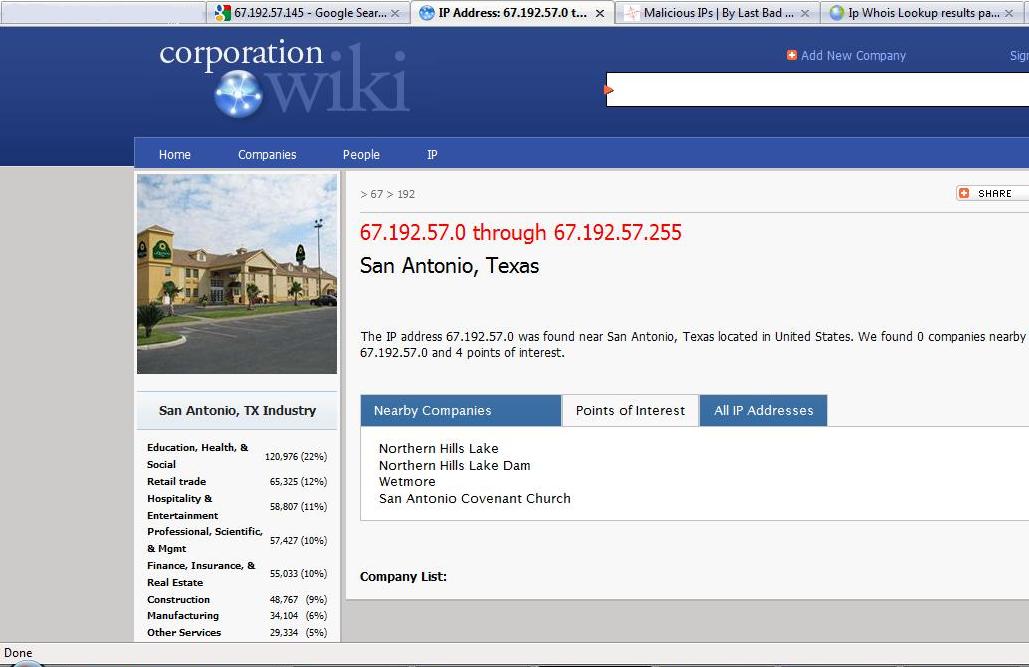Click San Antonio Covenant Church entry
This screenshot has height=667, width=1029.
click(474, 498)
